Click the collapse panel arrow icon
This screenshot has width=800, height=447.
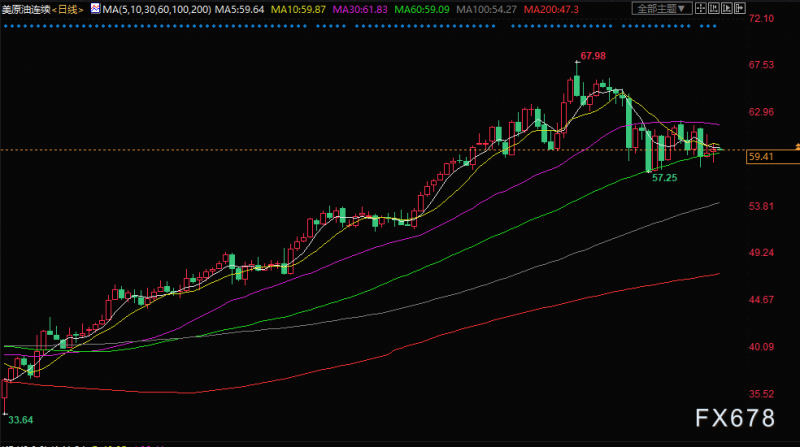pos(740,8)
